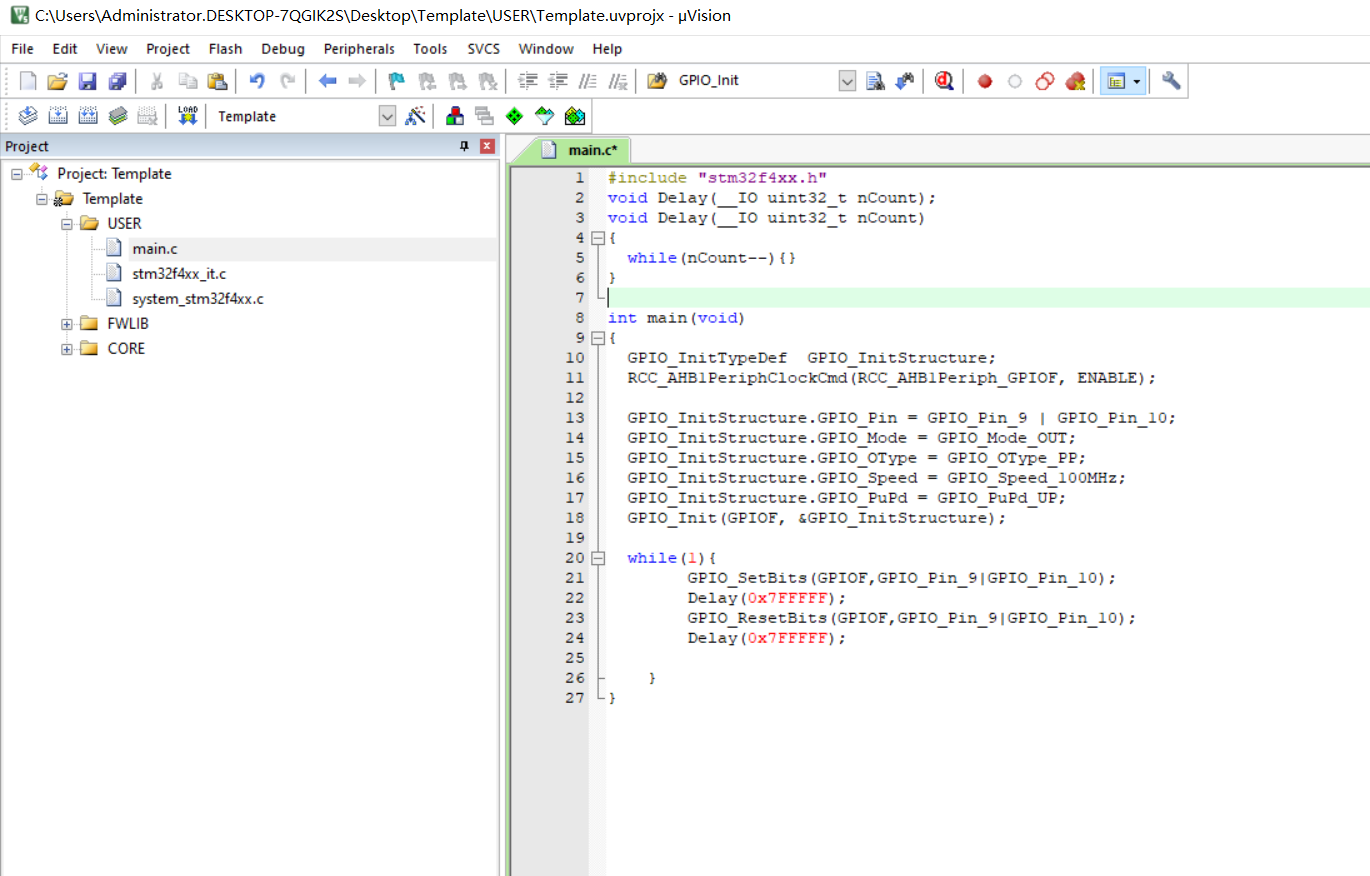Toggle auto-hide pin on the Project panel

(x=464, y=146)
